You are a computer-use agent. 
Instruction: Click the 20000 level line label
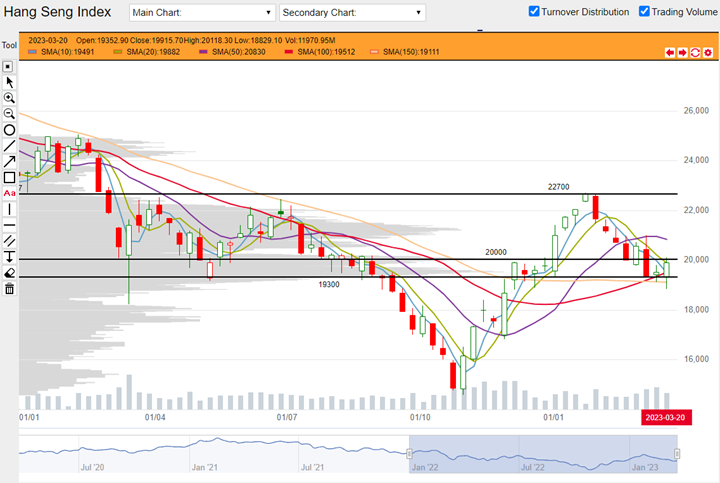click(x=496, y=252)
